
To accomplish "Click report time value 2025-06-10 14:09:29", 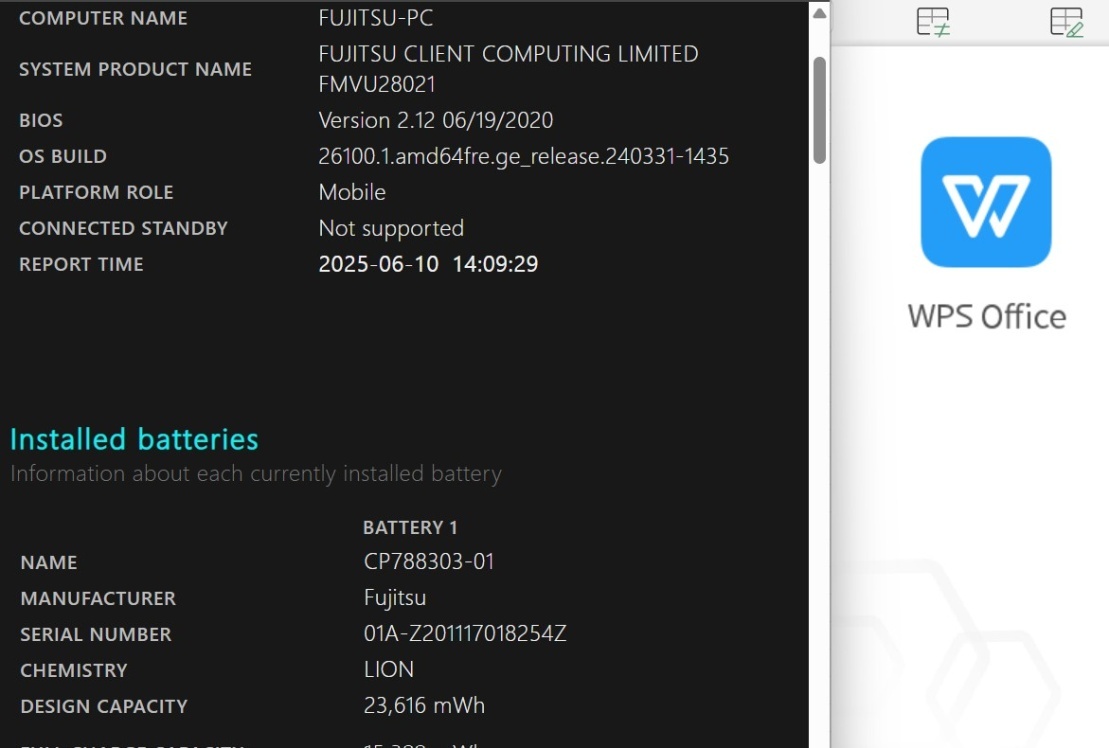I will [x=428, y=264].
